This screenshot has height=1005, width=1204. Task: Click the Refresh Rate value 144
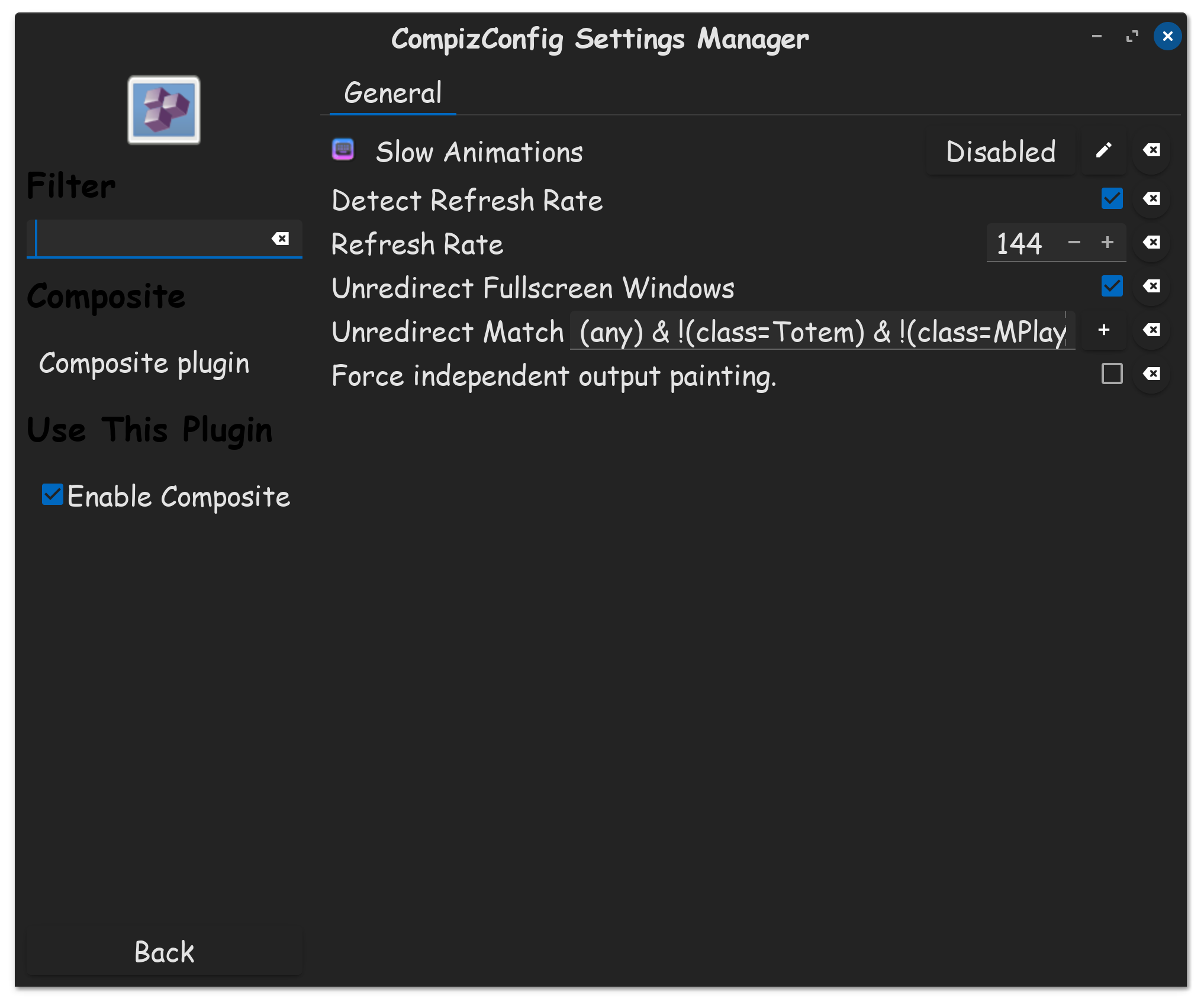(1019, 243)
